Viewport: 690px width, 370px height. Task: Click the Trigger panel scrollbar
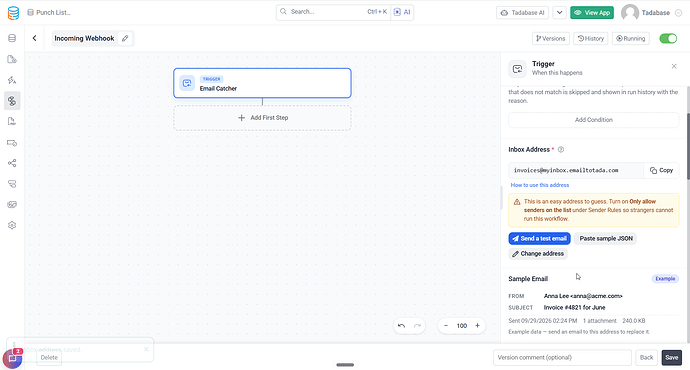pos(687,147)
